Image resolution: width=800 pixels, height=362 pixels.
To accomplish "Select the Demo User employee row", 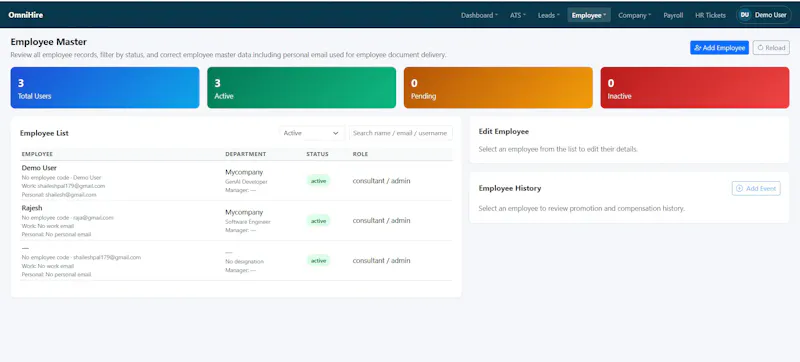I will [x=236, y=181].
